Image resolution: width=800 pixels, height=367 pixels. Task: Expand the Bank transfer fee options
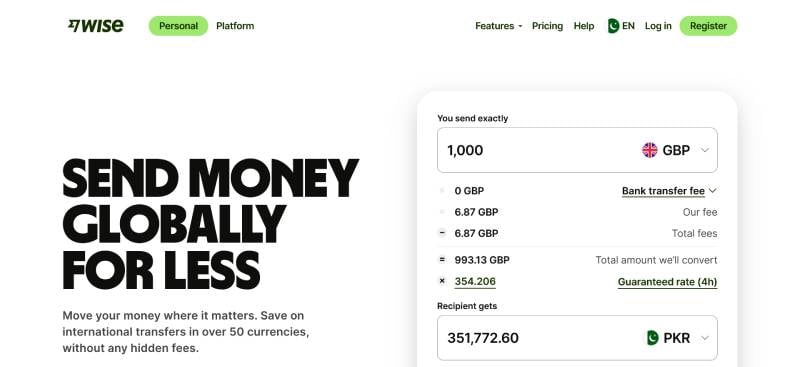[x=669, y=191]
